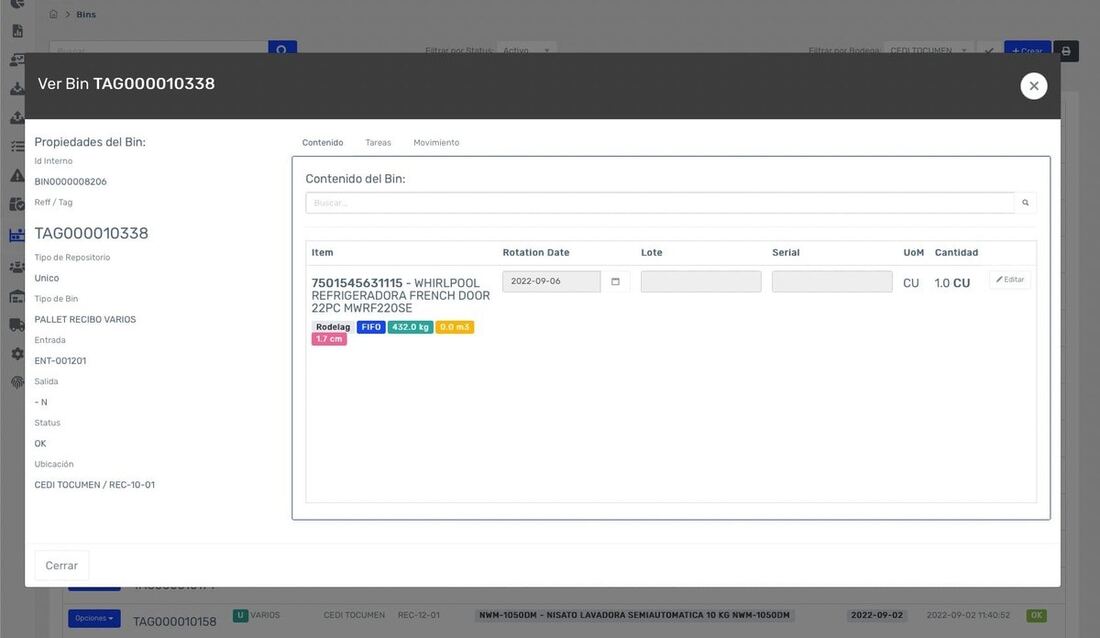Click the green 432.0 kg badge
1100x638 pixels.
[x=410, y=327]
